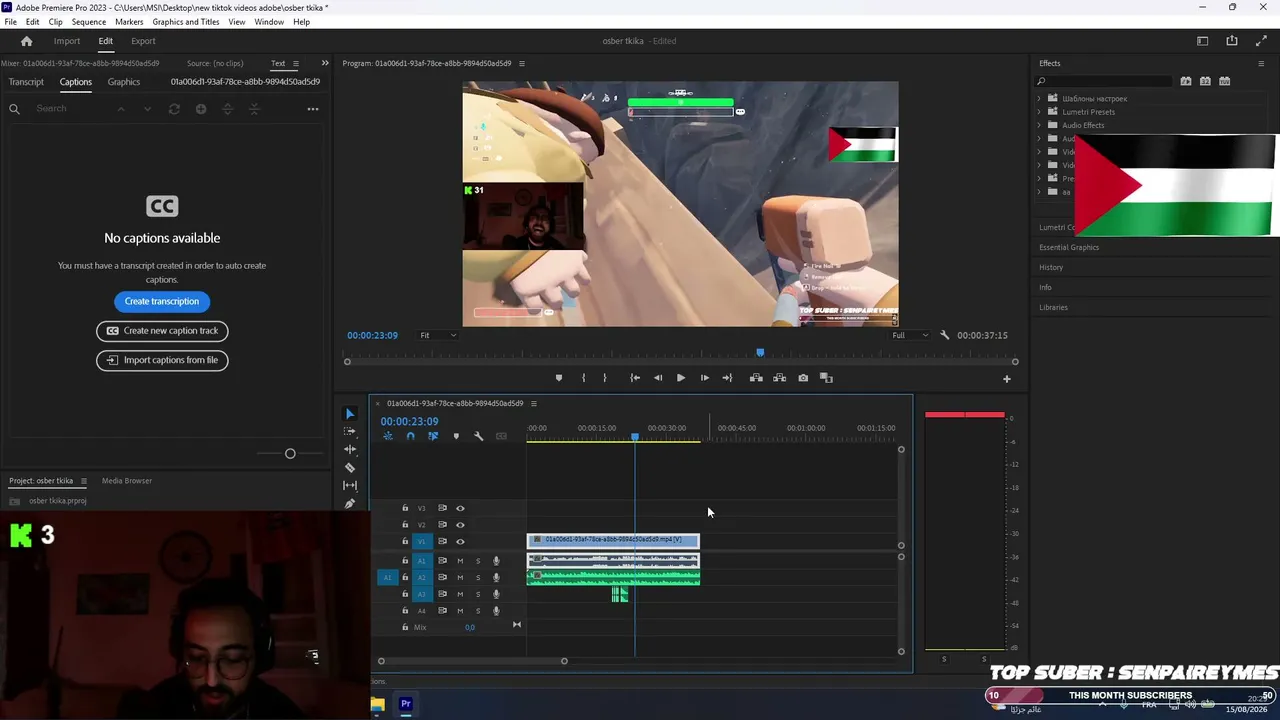Add a marker in the timeline
The height and width of the screenshot is (720, 1280).
click(456, 436)
